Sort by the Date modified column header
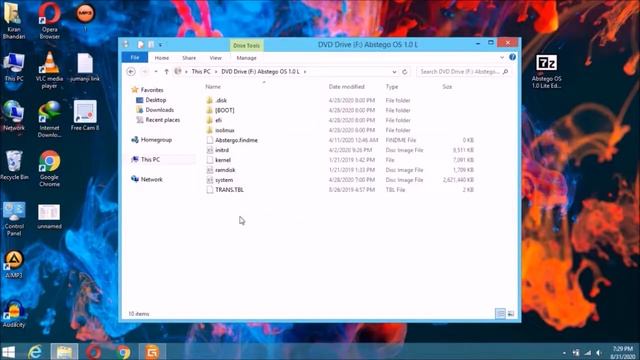 tap(347, 87)
